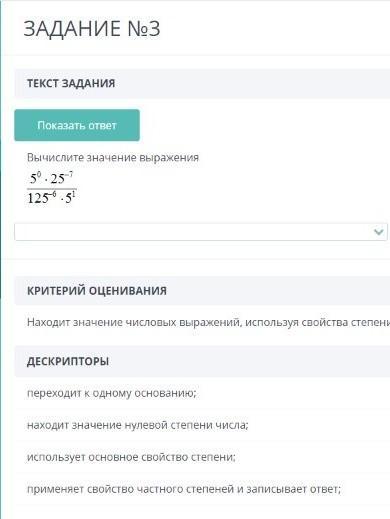Image resolution: width=390 pixels, height=519 pixels.
Task: Click the numerator 5⁰ · 25⁻⁷ of the fraction
Action: pyautogui.click(x=51, y=179)
